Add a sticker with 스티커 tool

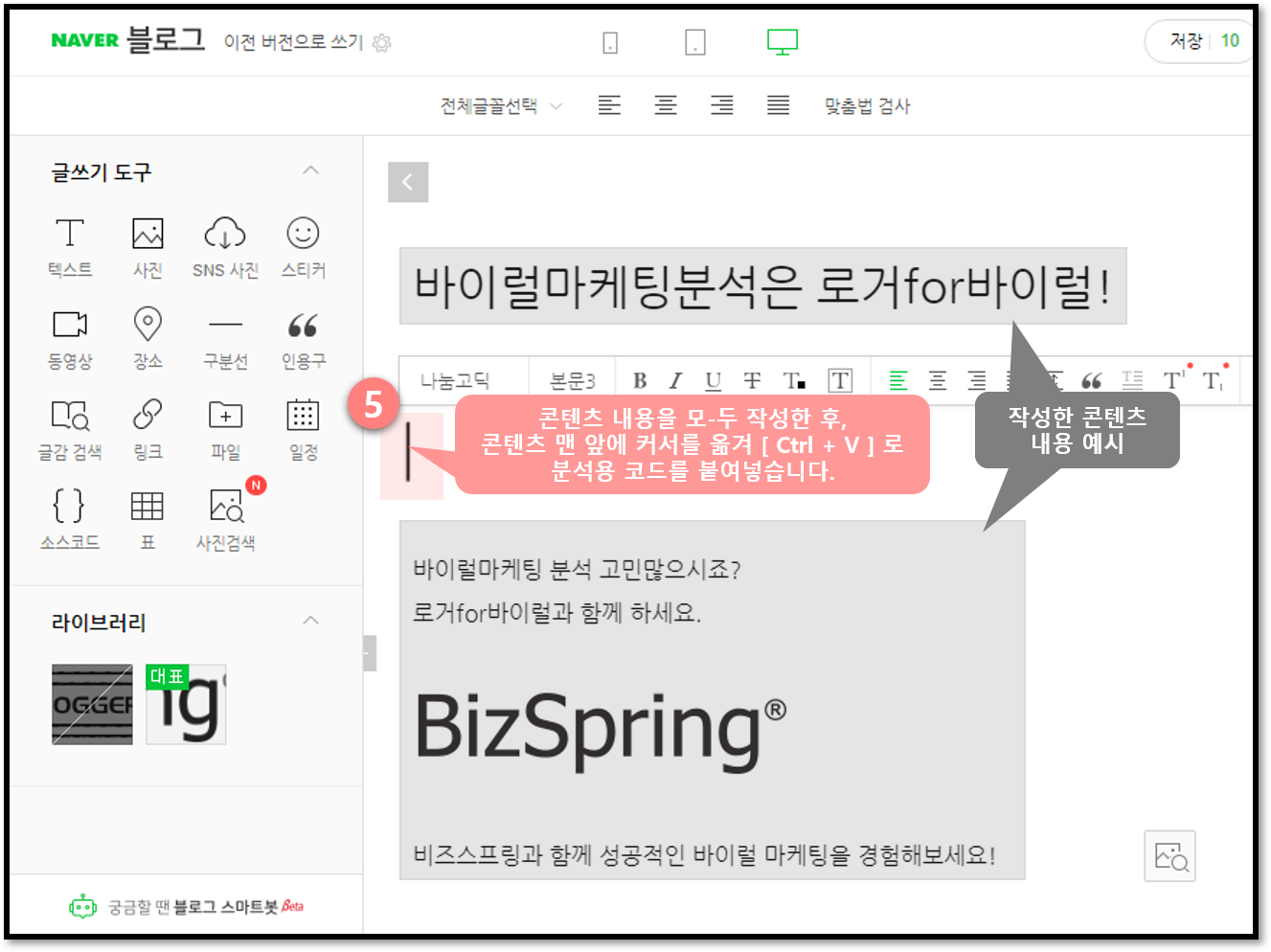coord(303,247)
